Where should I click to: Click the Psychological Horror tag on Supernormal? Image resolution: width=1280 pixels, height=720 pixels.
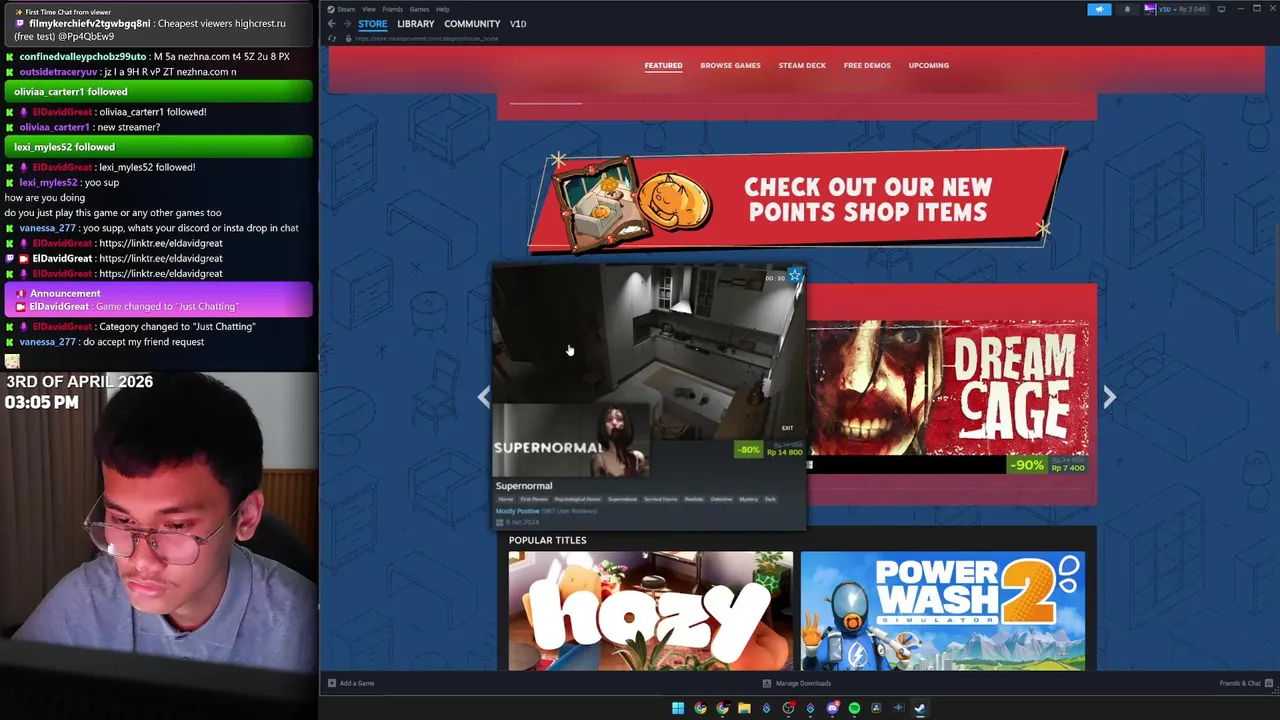pos(577,499)
